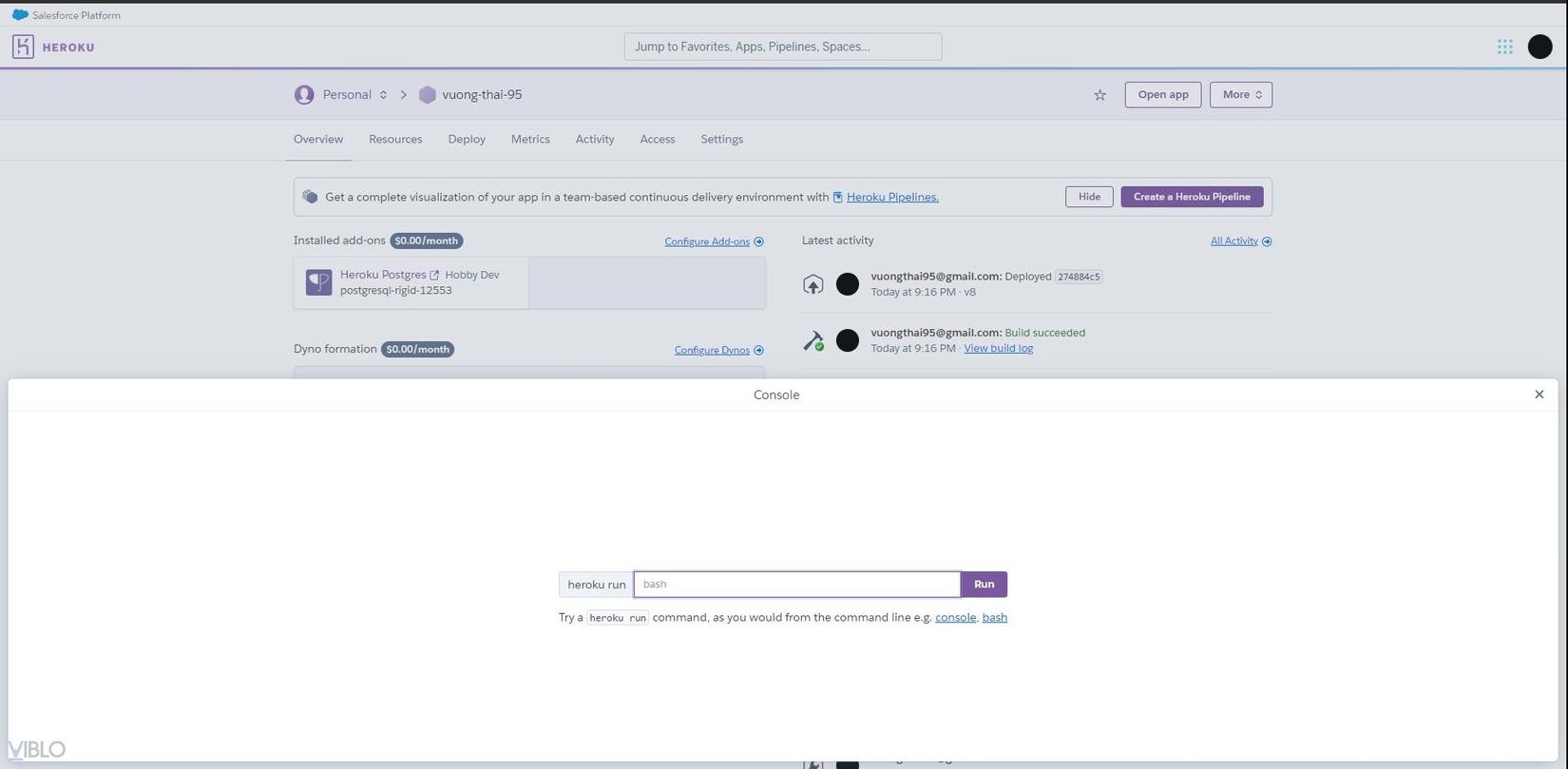The width and height of the screenshot is (1568, 769).
Task: Go to the Access tab
Action: (658, 140)
